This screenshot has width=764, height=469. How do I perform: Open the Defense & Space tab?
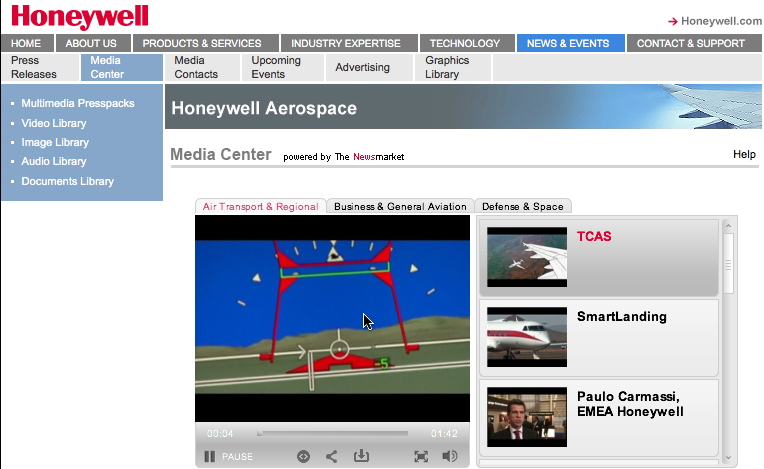click(523, 207)
